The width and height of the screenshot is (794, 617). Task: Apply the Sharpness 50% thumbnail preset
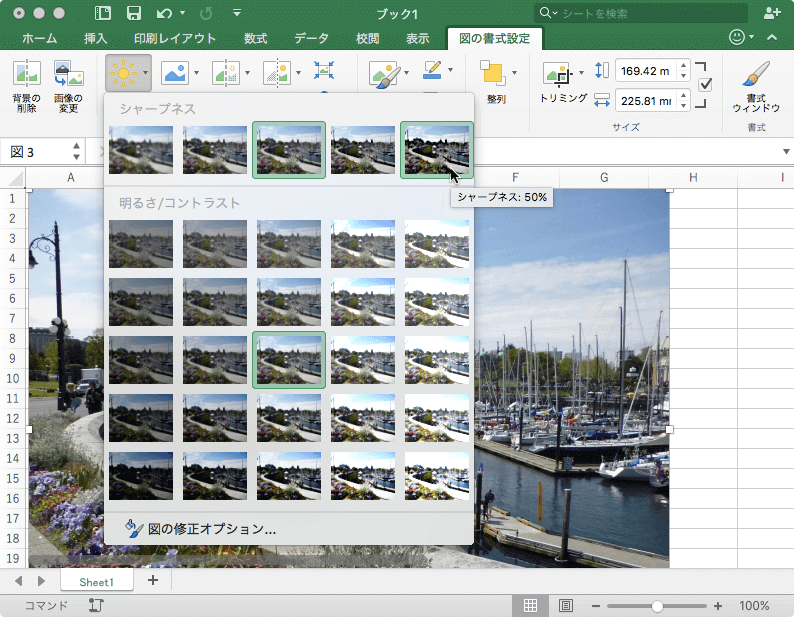click(x=435, y=150)
